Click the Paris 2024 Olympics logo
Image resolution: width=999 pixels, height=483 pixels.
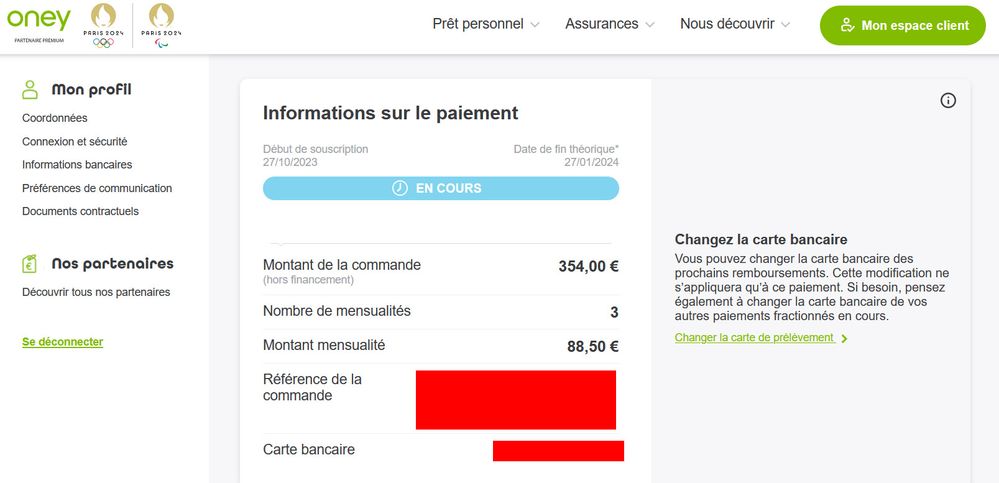tap(103, 25)
